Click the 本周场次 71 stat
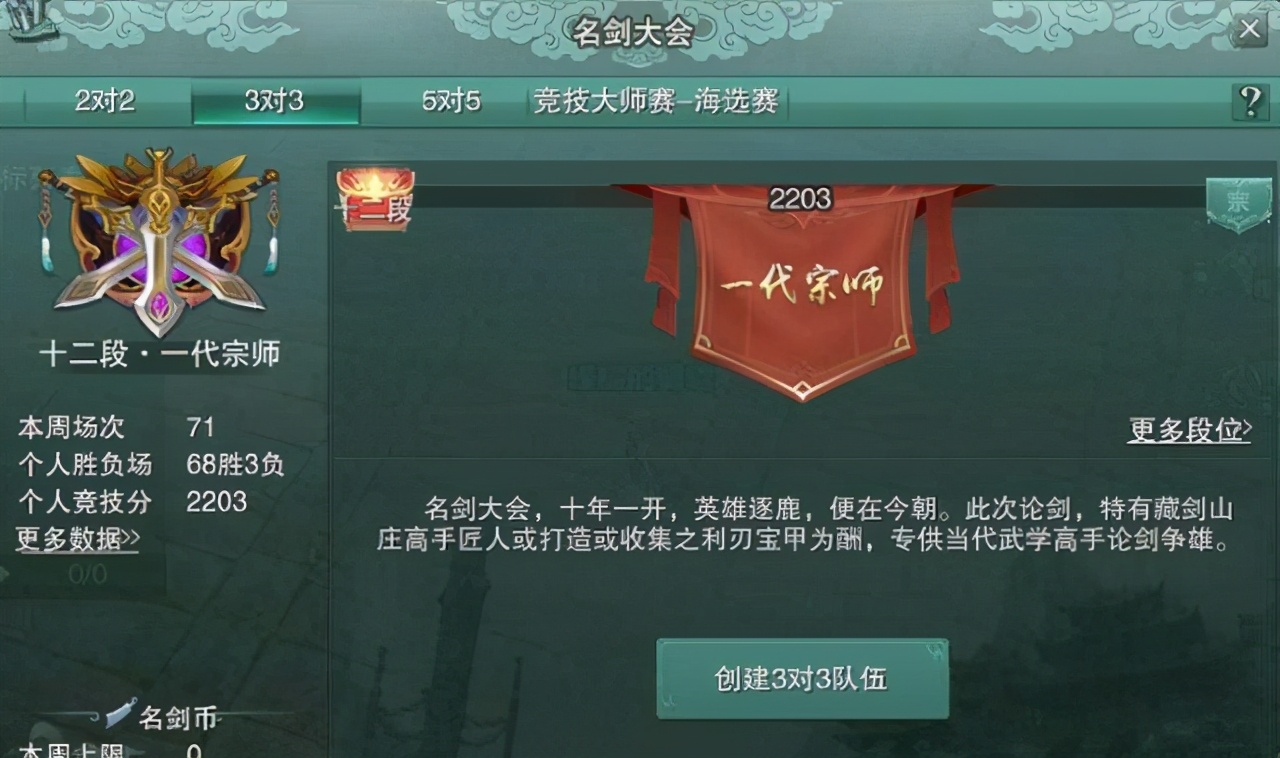 tap(116, 427)
